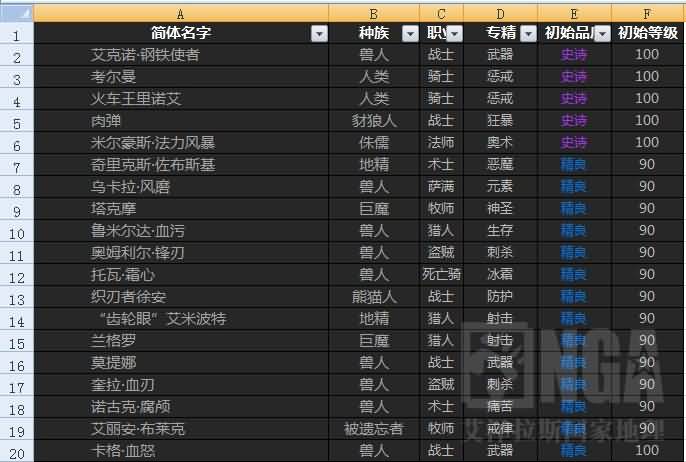686x462 pixels.
Task: Click cell 塔克摩
Action: tap(181, 209)
